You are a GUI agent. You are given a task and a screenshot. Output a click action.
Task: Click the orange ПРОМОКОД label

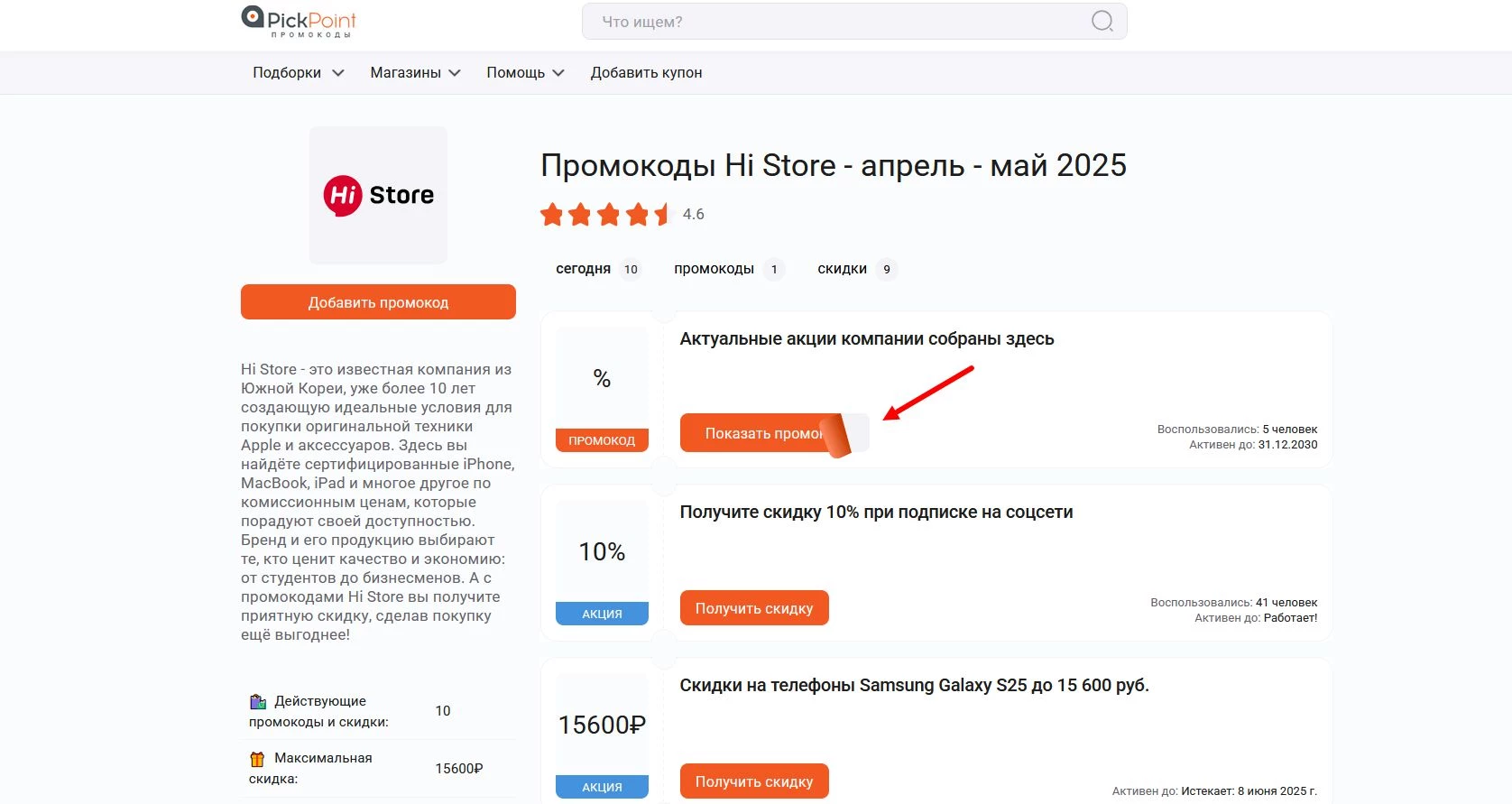tap(602, 440)
